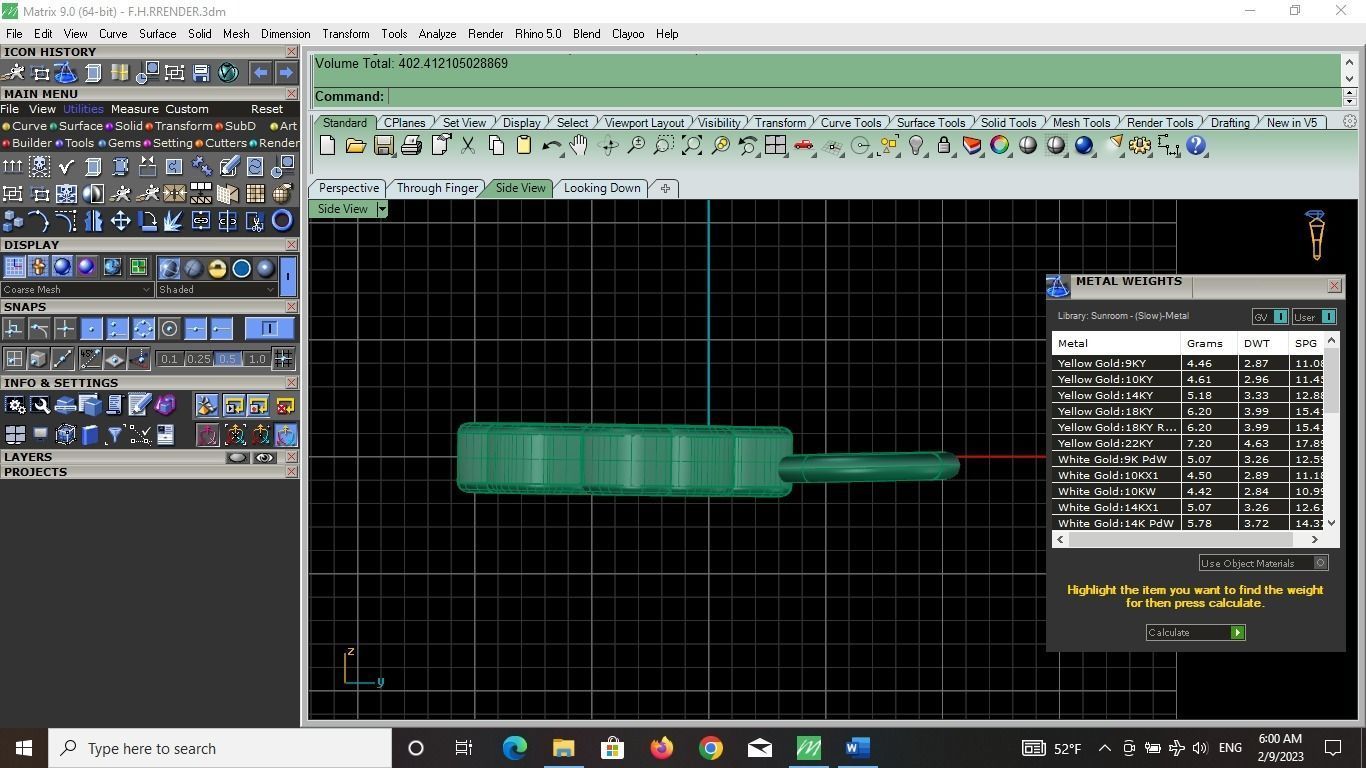The height and width of the screenshot is (768, 1366).
Task: Click the forward arrow in Icon History
Action: 286,72
